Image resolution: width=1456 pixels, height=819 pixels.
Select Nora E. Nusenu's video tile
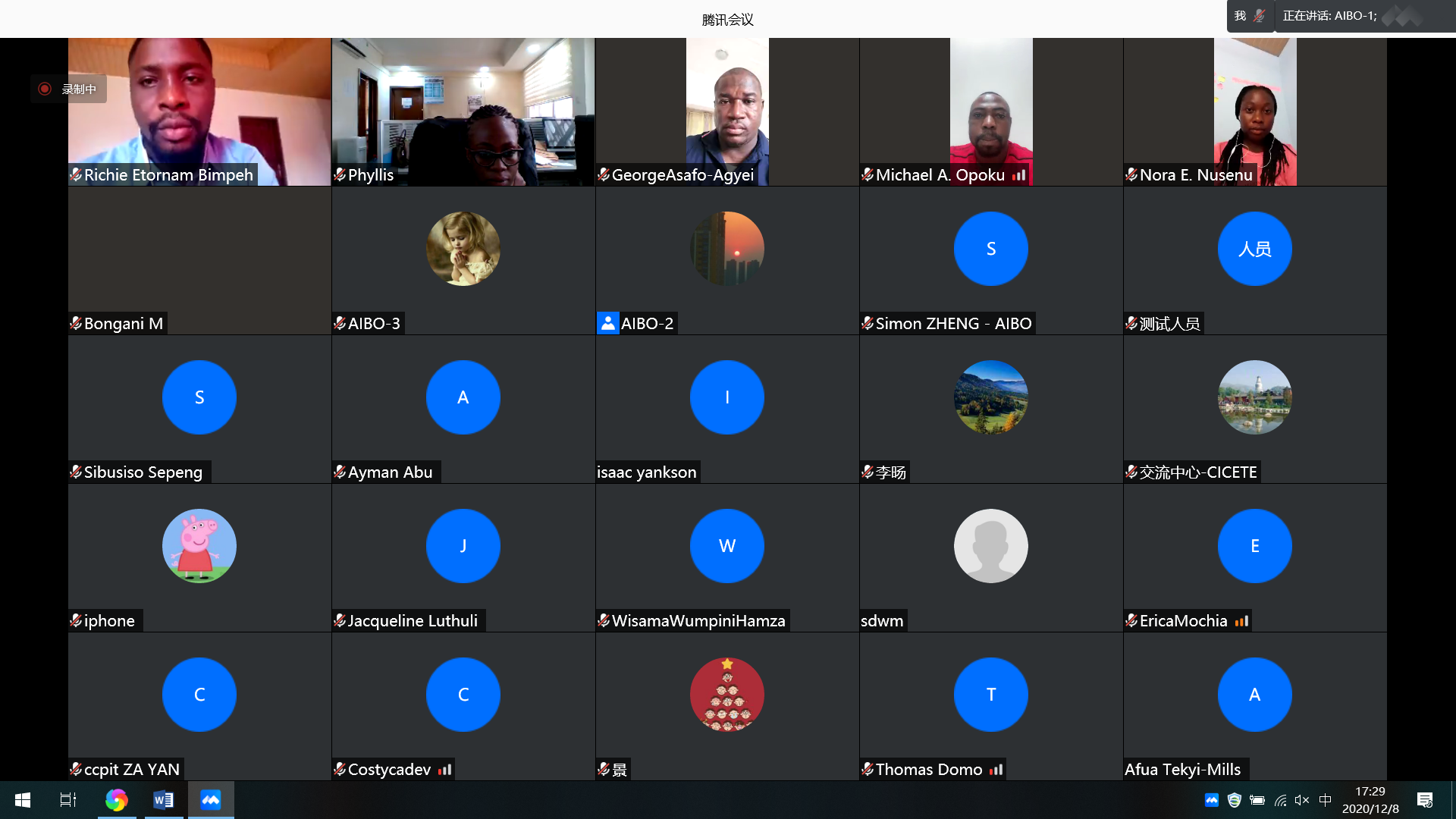tap(1255, 111)
